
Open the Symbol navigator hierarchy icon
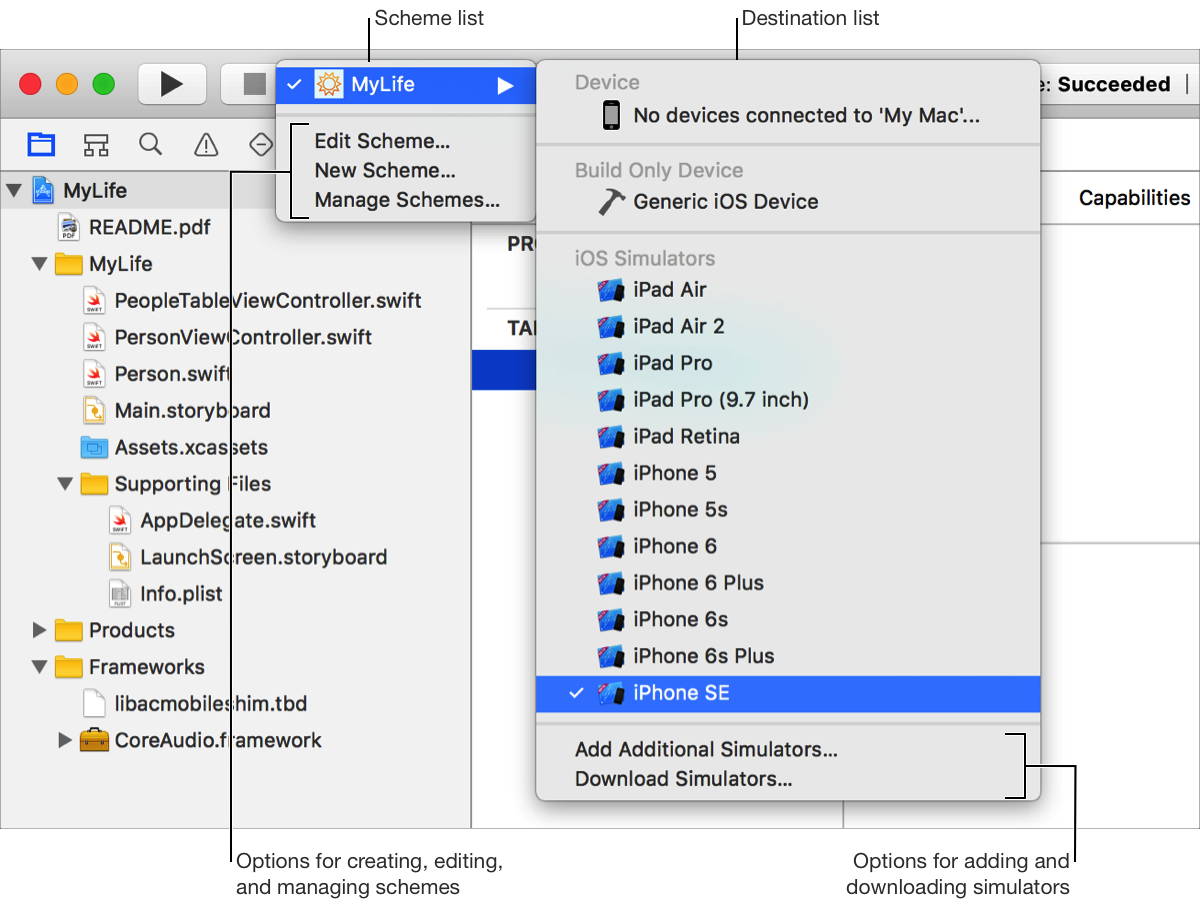[x=96, y=145]
